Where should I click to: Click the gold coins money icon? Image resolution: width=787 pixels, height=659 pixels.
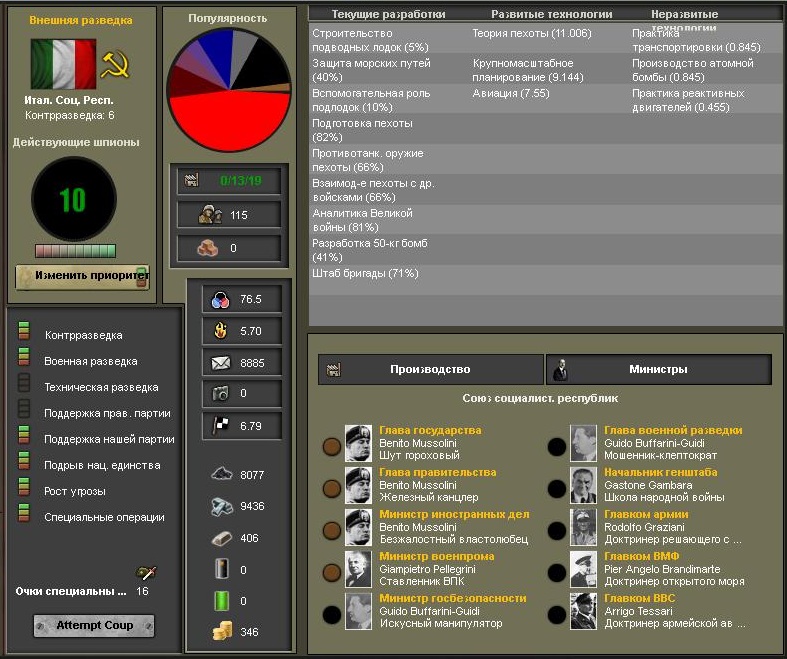pos(220,632)
